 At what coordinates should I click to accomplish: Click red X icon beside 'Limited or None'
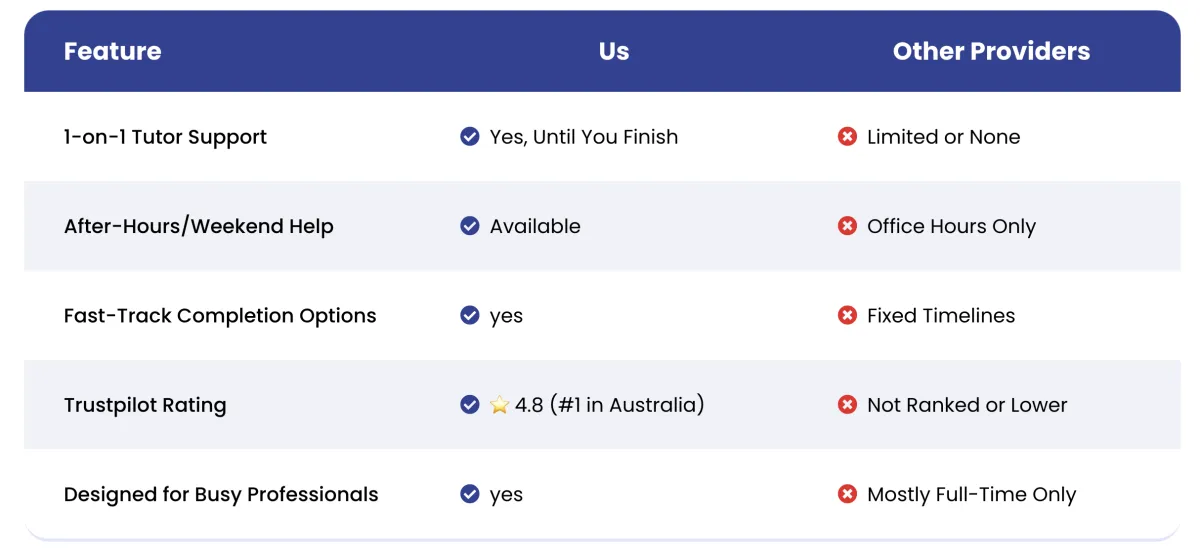(847, 137)
